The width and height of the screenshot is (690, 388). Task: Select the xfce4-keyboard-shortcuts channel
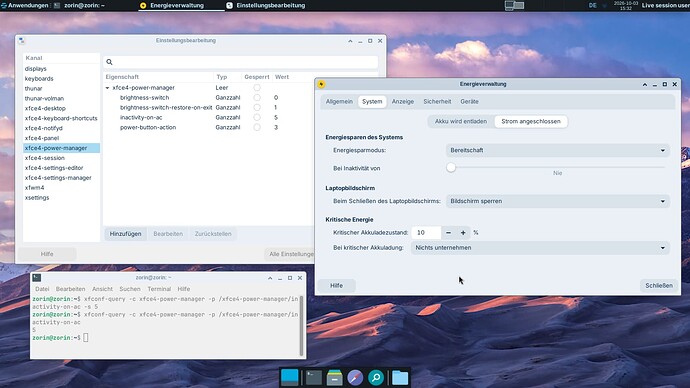coord(61,118)
